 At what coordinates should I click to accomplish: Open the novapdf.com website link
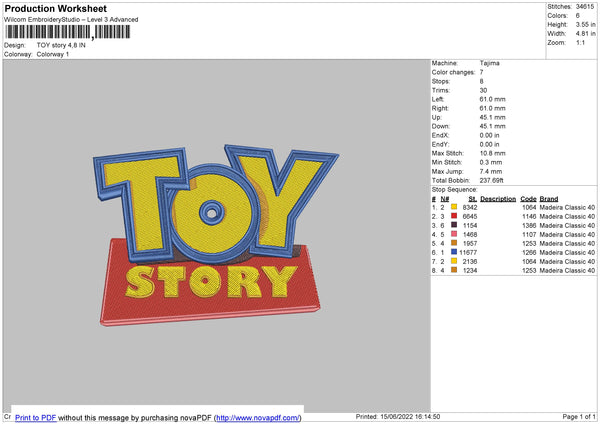point(258,417)
